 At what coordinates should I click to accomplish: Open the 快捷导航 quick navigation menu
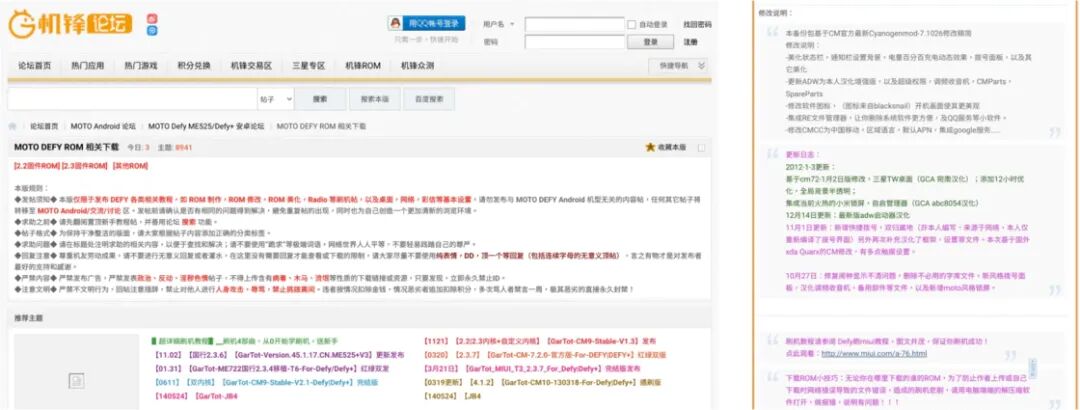coord(678,66)
